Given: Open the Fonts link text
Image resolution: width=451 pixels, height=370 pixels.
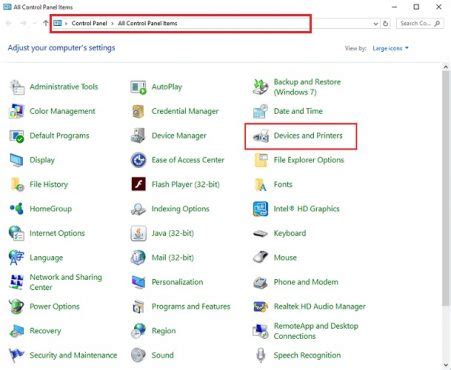Looking at the screenshot, I should pos(283,184).
